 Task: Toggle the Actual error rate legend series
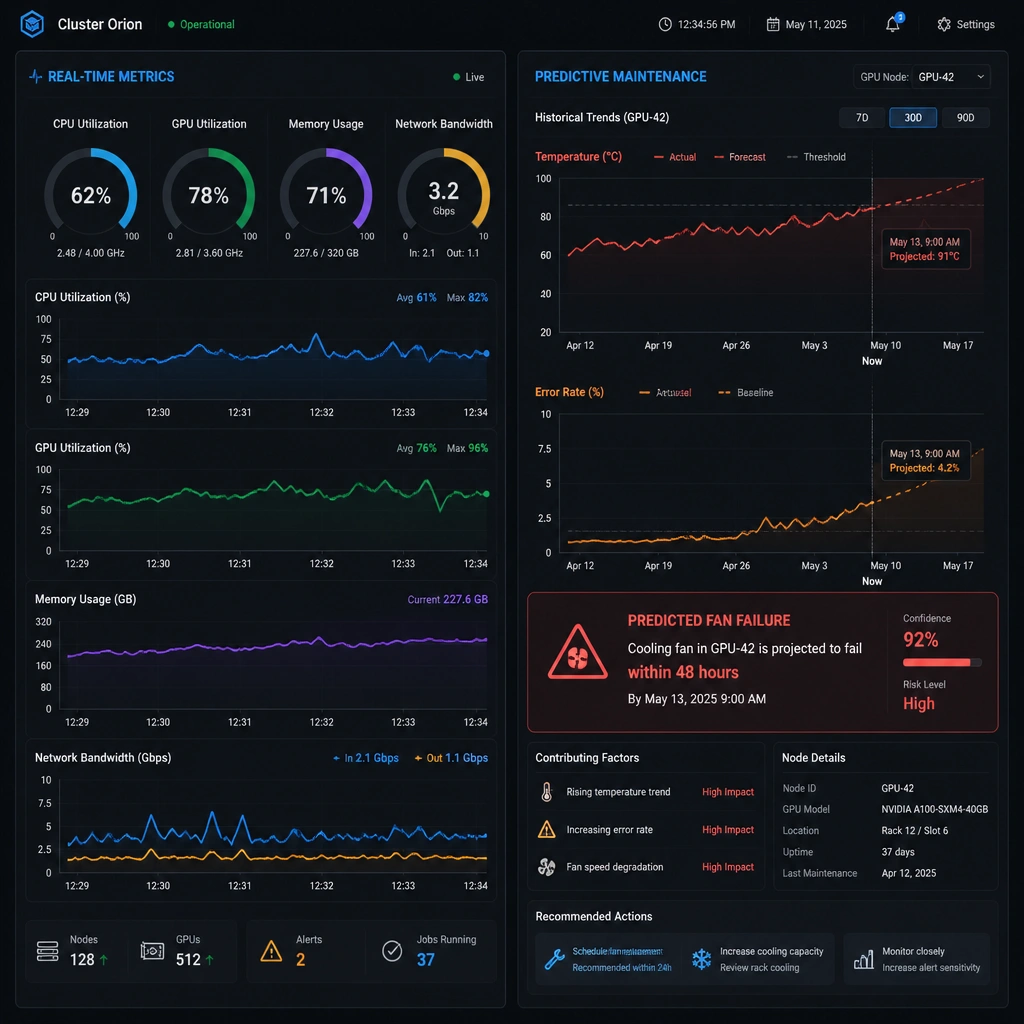665,392
